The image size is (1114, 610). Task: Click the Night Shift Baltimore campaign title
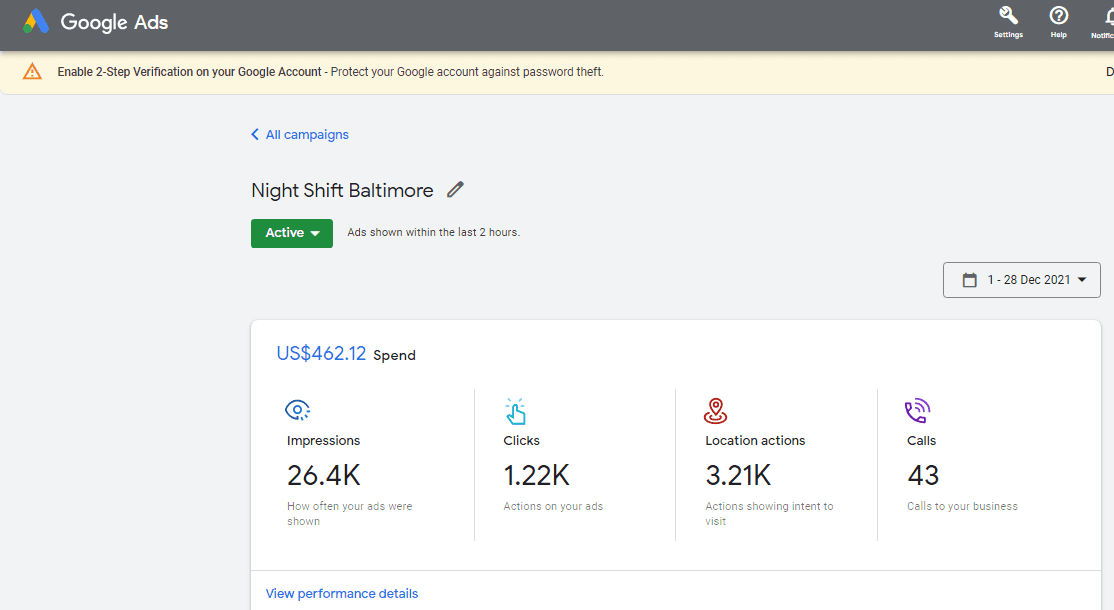[342, 190]
